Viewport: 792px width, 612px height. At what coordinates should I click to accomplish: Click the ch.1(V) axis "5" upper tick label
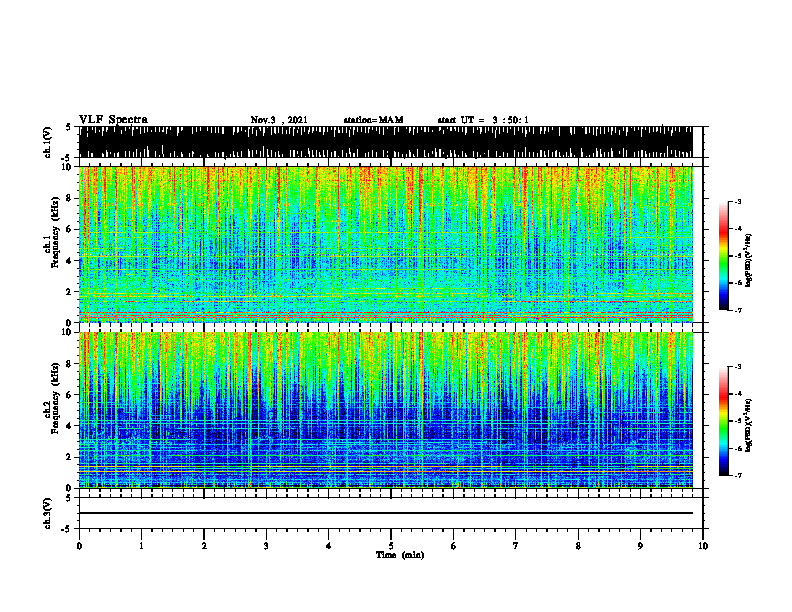pos(68,127)
